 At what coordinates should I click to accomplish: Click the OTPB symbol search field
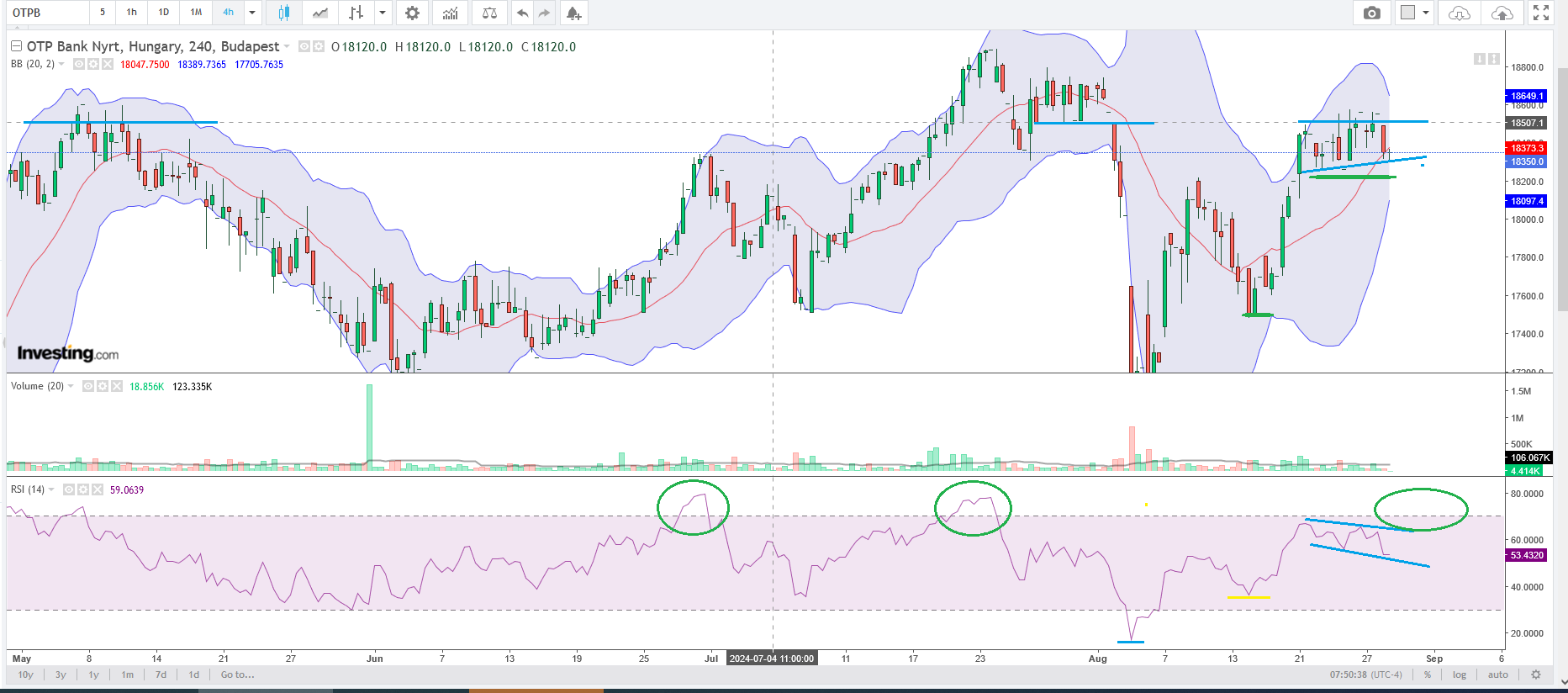(x=47, y=13)
